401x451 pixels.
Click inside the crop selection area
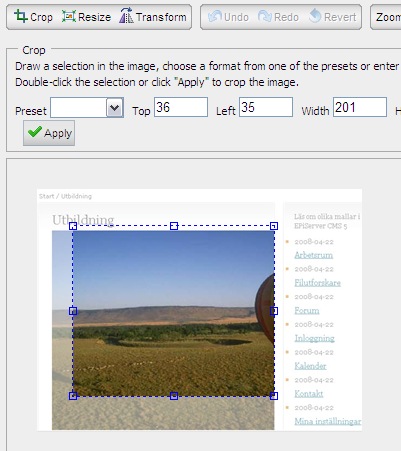[173, 311]
